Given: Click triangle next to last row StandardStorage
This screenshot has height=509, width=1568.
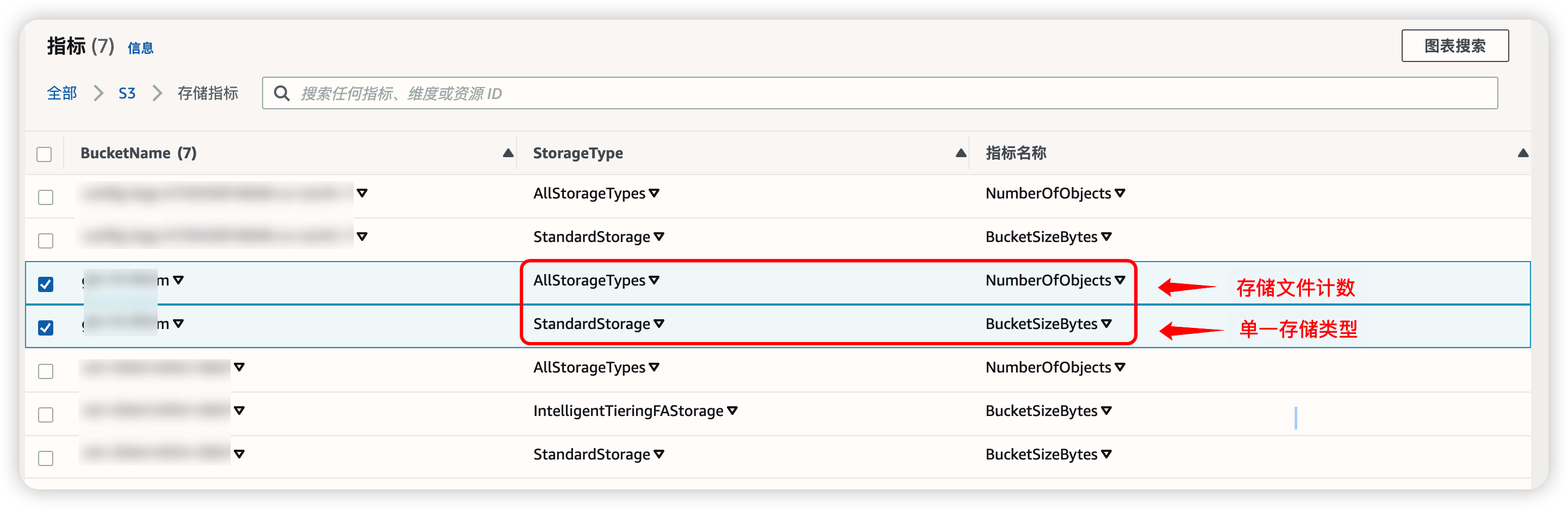Looking at the screenshot, I should tap(658, 454).
